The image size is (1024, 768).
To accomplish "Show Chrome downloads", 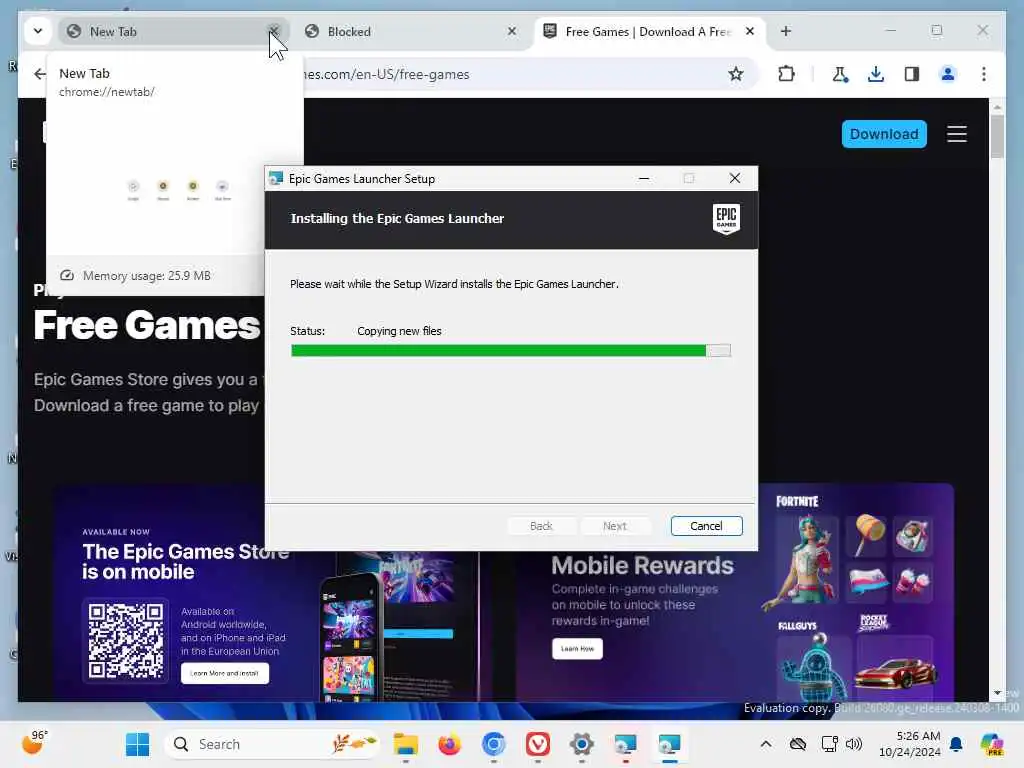I will tap(876, 74).
